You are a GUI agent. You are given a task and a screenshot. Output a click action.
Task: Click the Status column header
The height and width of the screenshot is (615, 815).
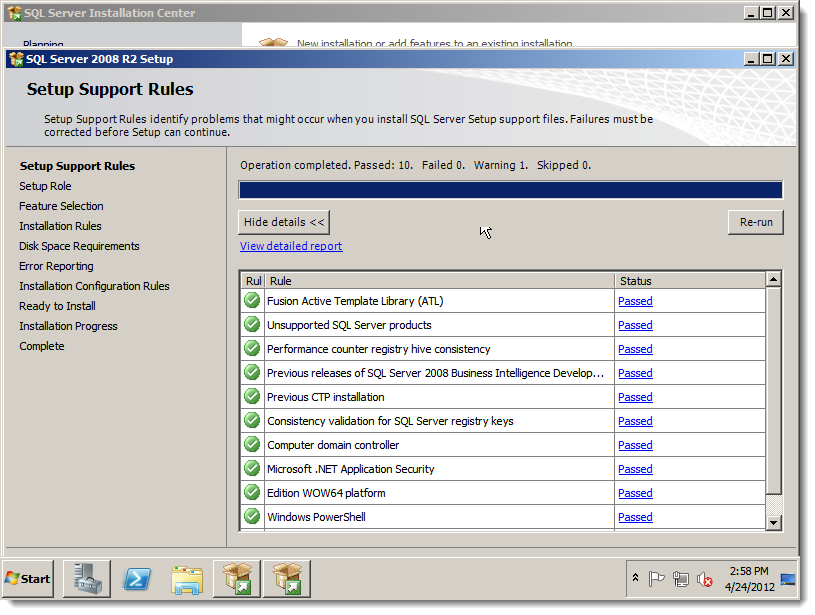(690, 281)
